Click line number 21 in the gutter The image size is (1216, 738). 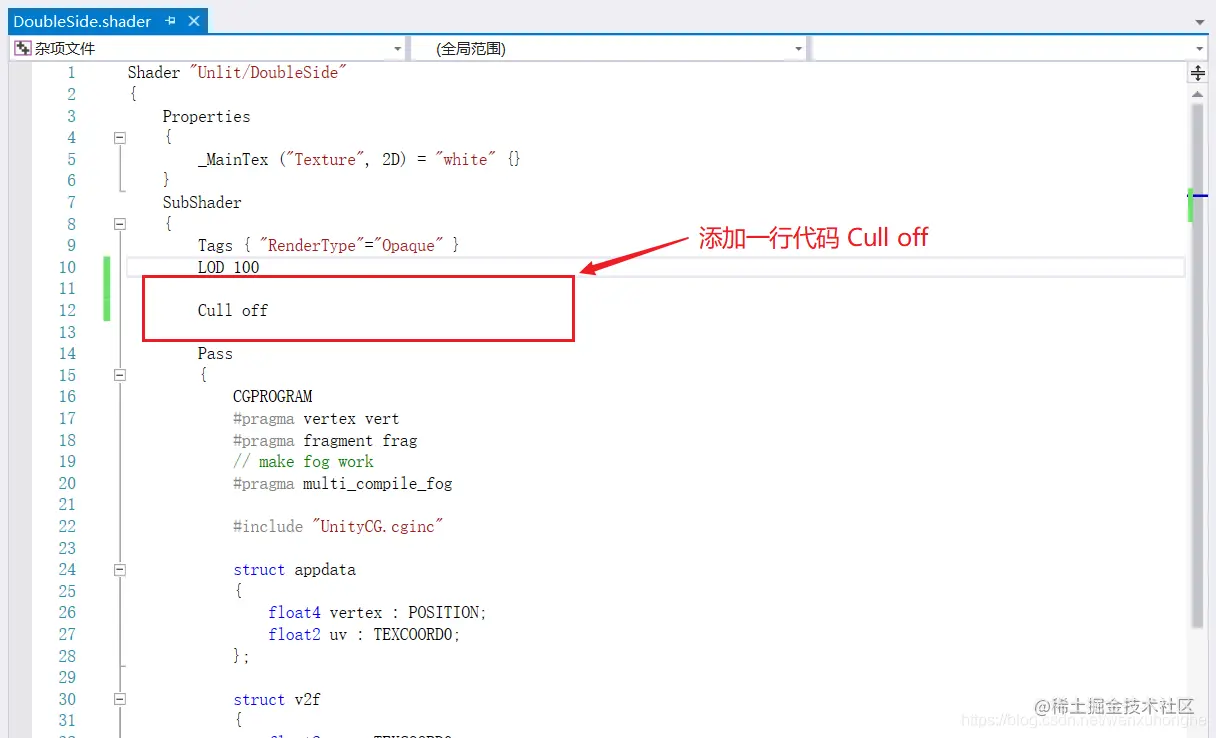coord(67,504)
